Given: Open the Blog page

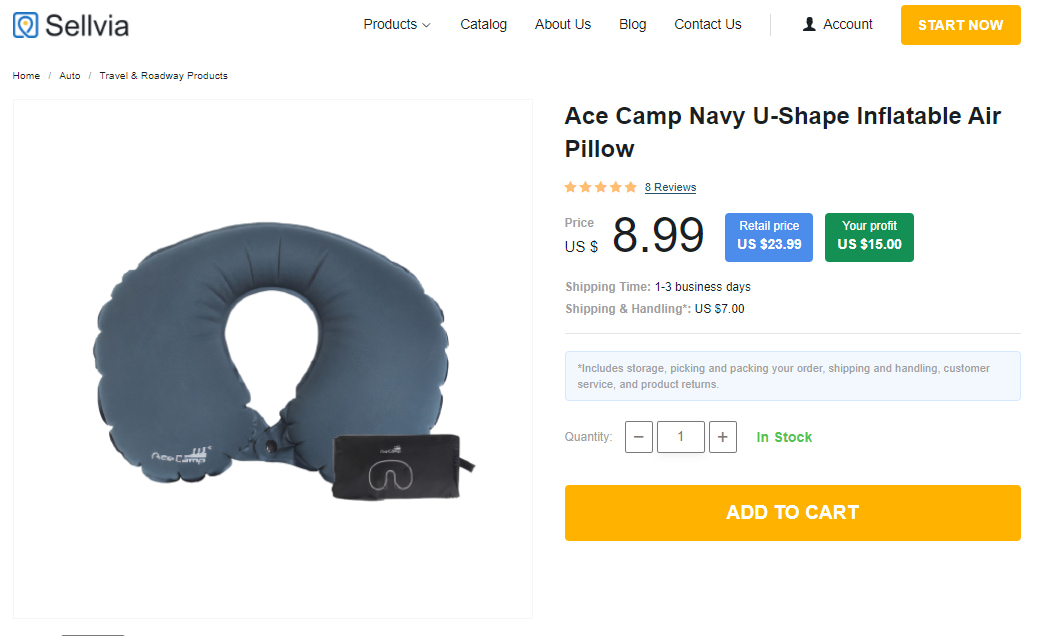Looking at the screenshot, I should click(x=633, y=24).
